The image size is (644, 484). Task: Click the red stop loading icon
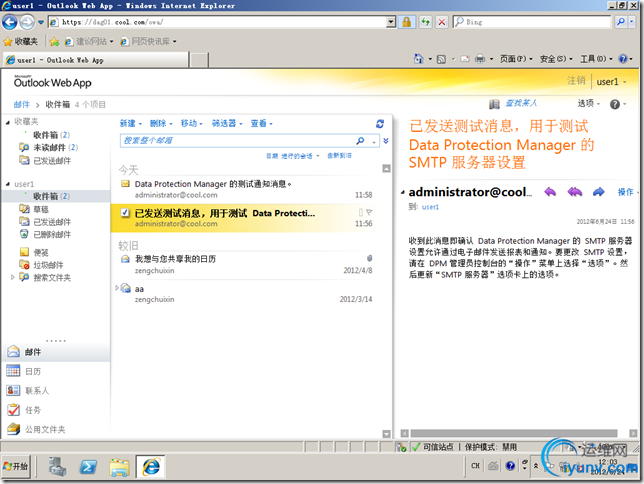point(442,22)
